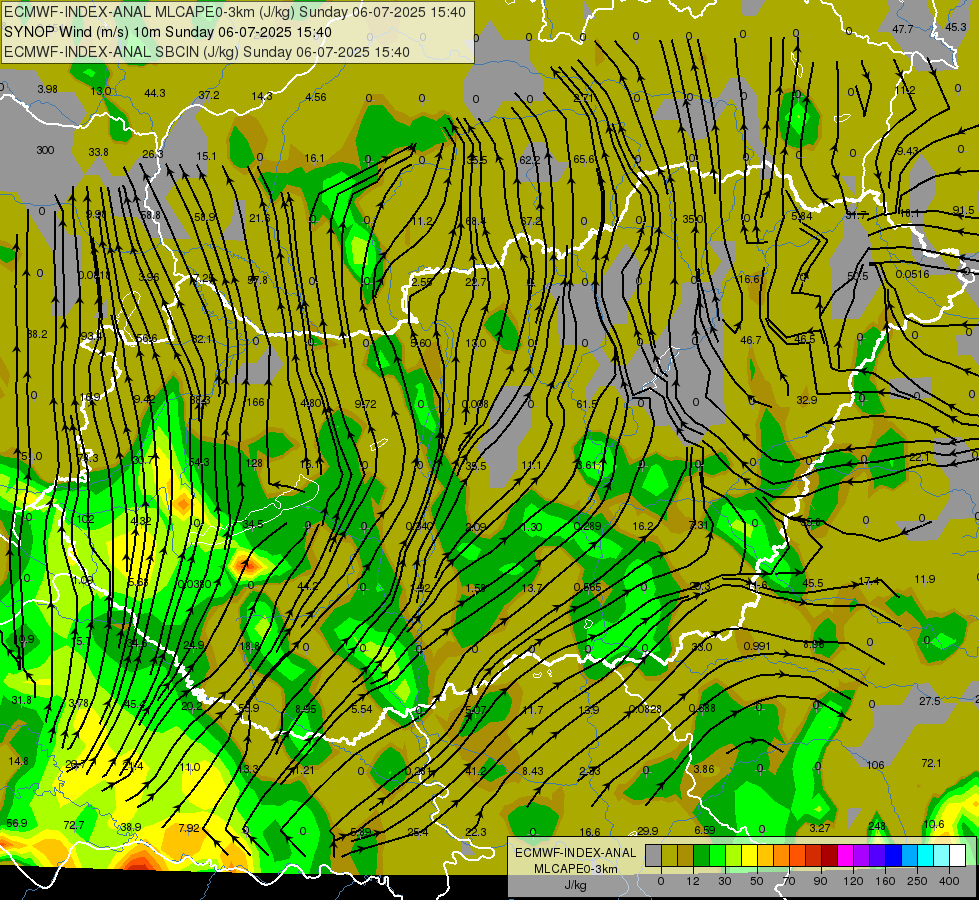The width and height of the screenshot is (979, 900).
Task: Pick the pure blue legend swatch
Action: tap(893, 855)
